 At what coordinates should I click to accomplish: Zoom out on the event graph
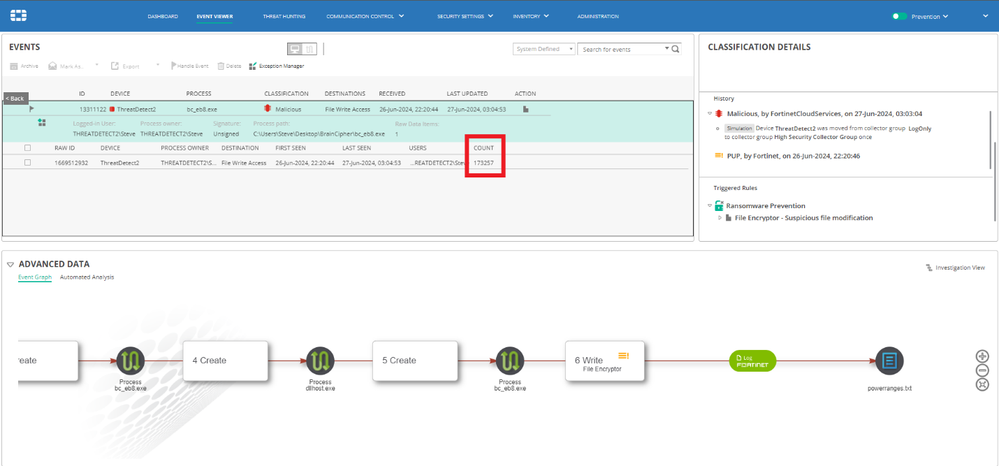(982, 370)
